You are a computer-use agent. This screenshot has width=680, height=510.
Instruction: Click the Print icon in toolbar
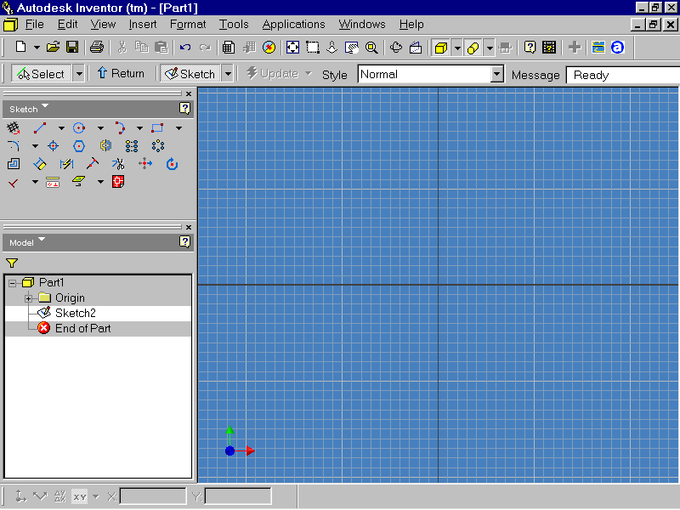(97, 47)
